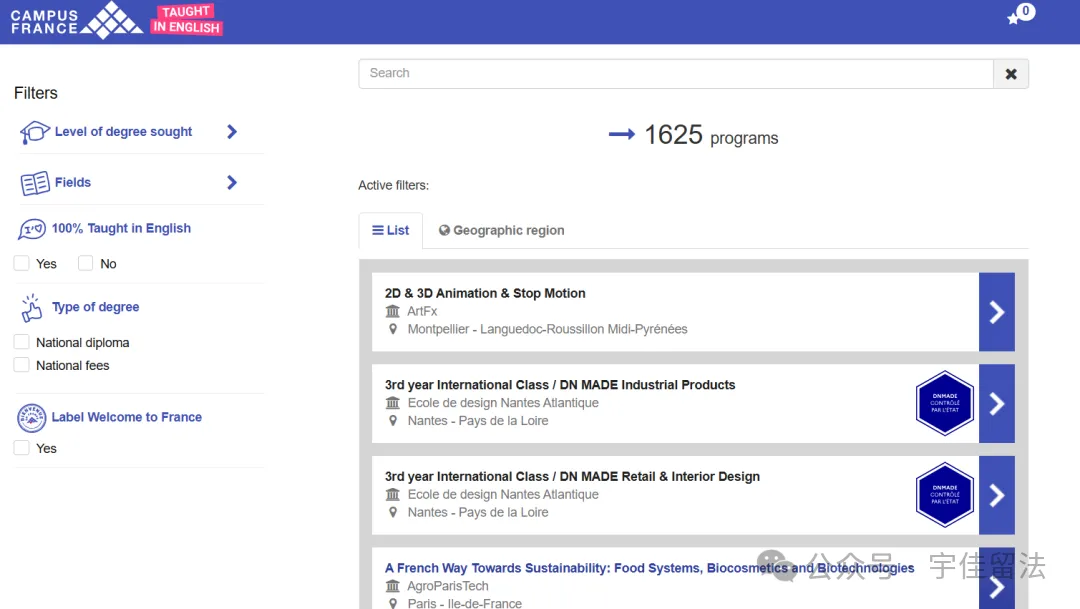Click 3rd year DN MADE Industrial Products title
Image resolution: width=1080 pixels, height=609 pixels.
(560, 385)
